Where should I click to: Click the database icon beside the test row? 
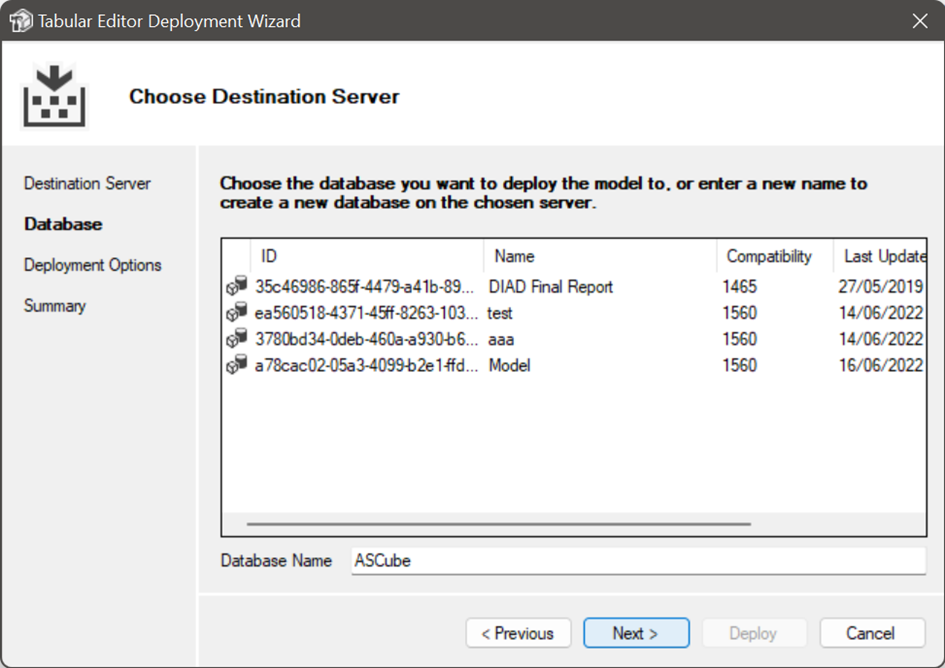tap(236, 313)
